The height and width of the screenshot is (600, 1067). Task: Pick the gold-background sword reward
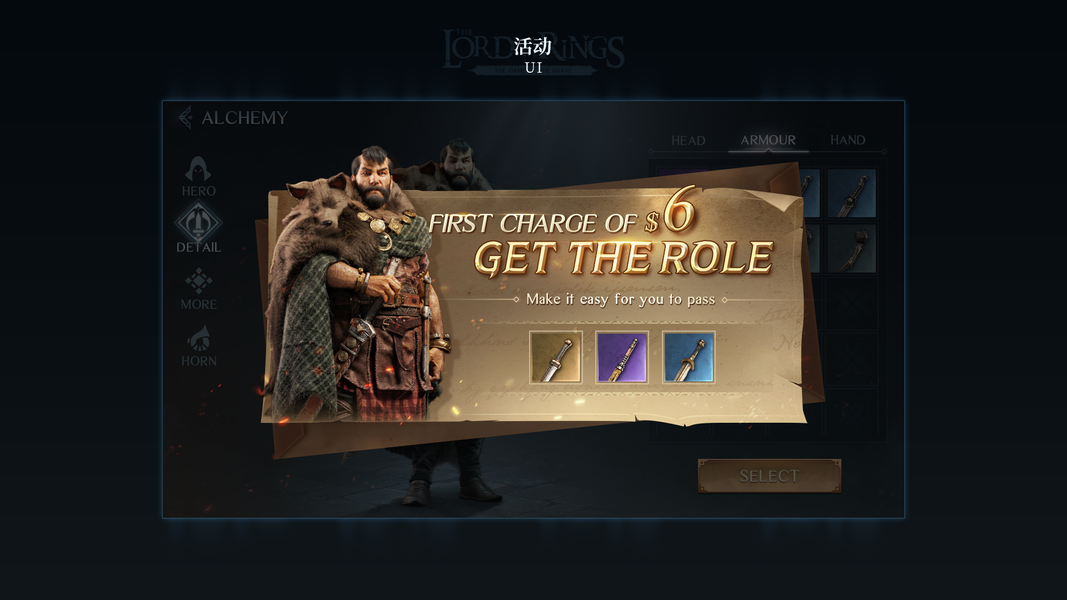click(556, 357)
